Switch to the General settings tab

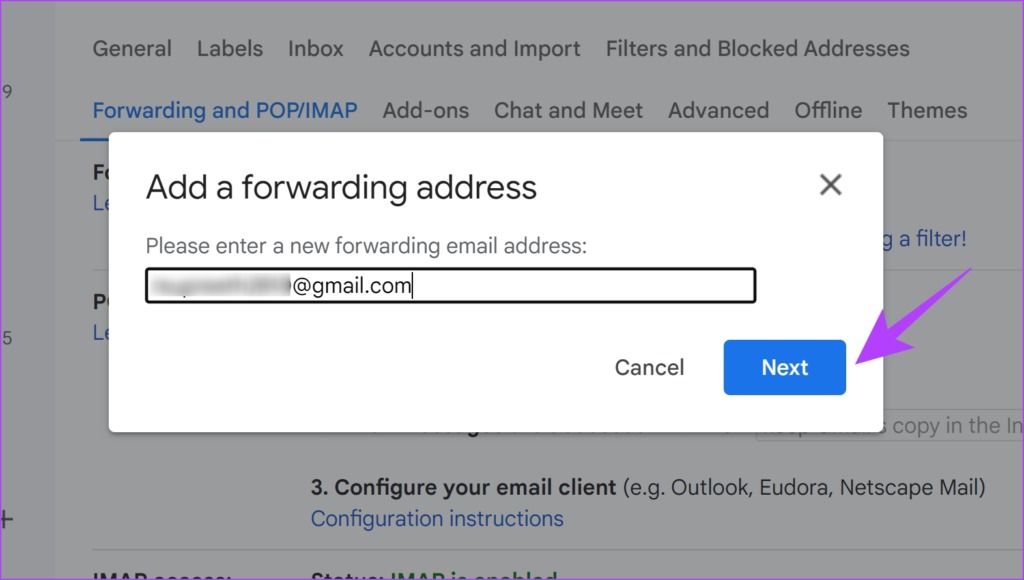132,49
